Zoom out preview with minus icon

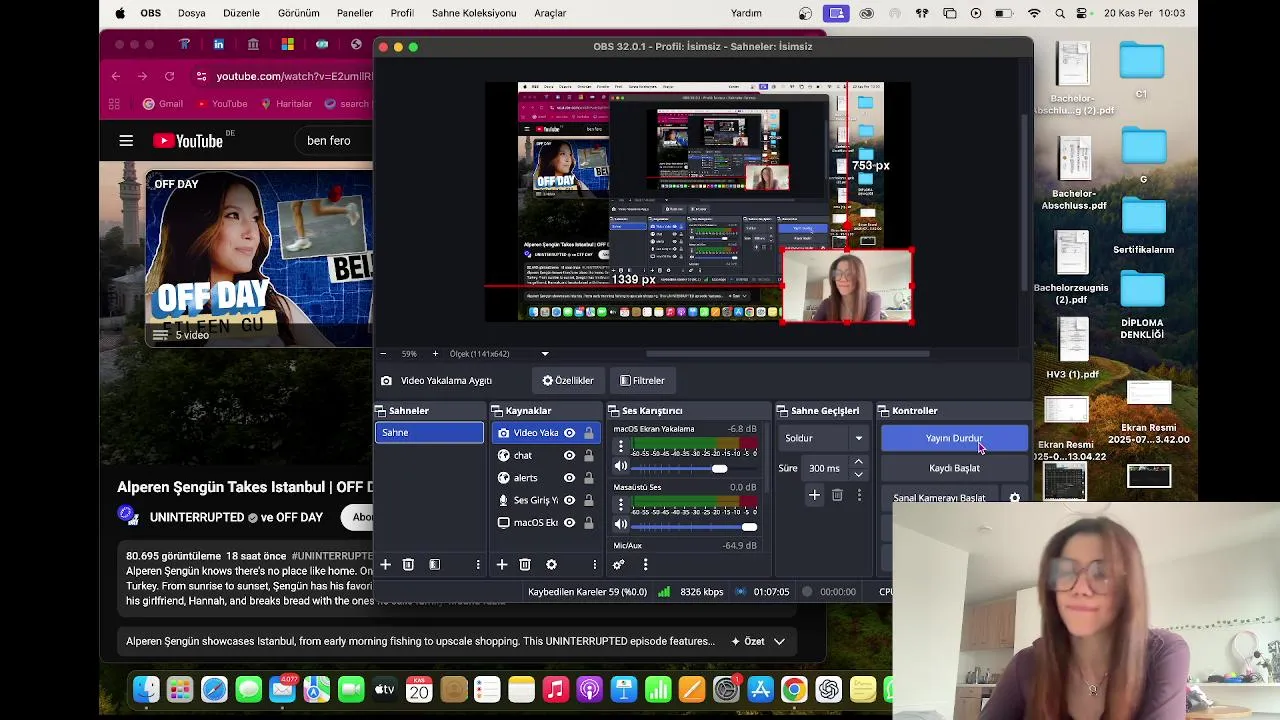coord(383,354)
